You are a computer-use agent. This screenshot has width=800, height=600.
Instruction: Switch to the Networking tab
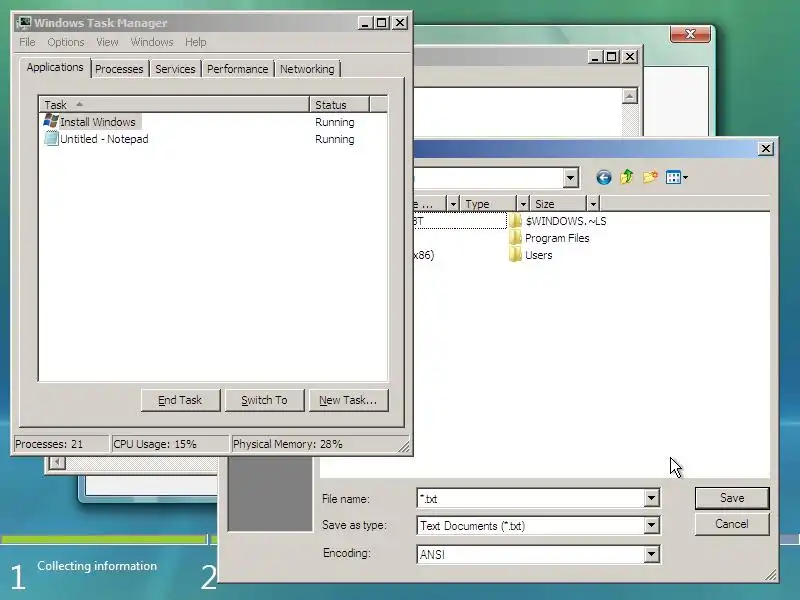pyautogui.click(x=307, y=69)
